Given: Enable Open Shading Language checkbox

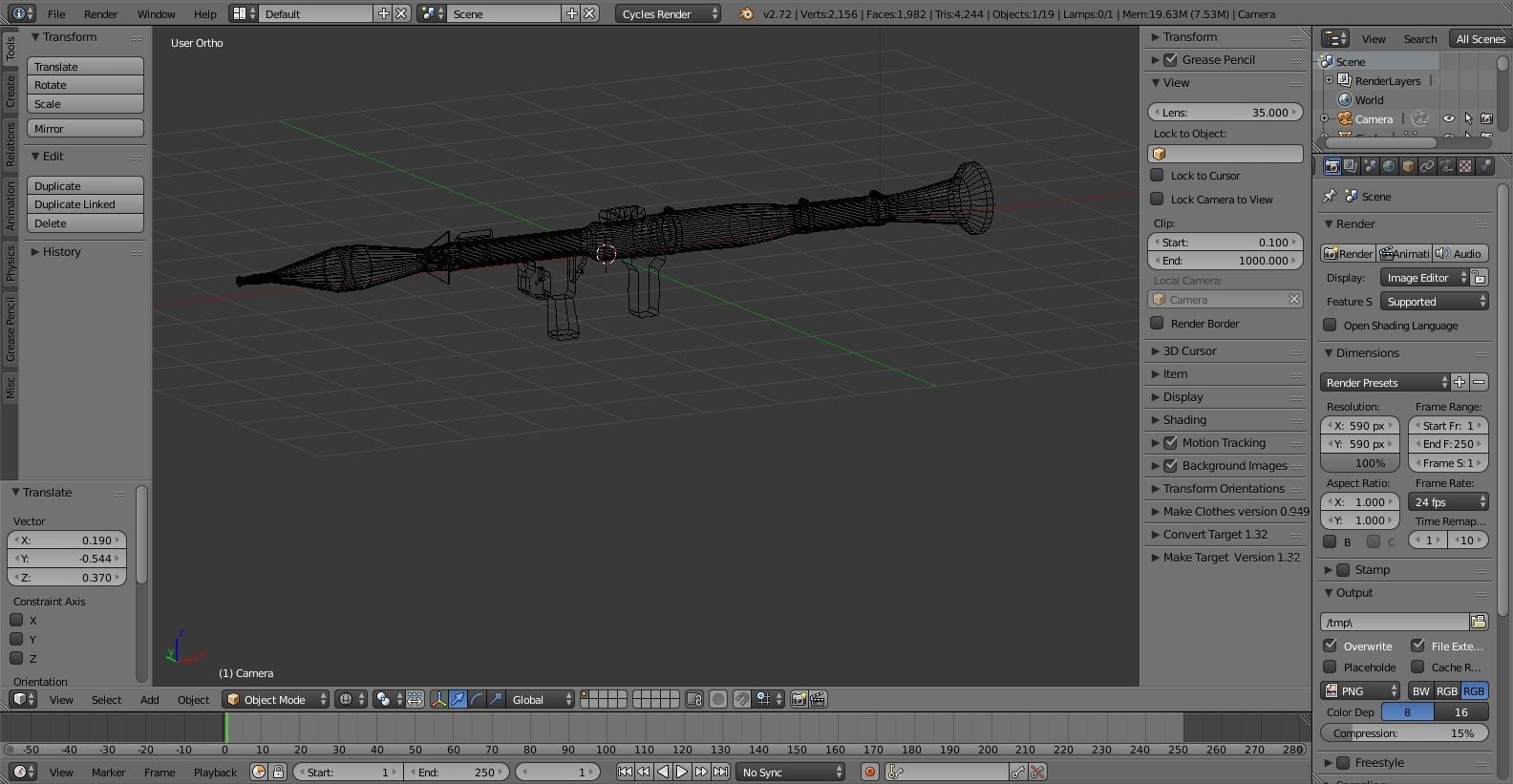Looking at the screenshot, I should (1330, 325).
